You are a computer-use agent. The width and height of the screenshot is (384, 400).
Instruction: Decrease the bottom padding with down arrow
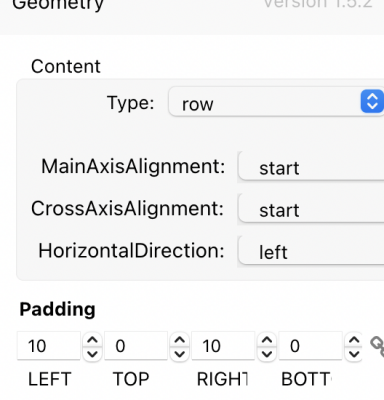354,353
